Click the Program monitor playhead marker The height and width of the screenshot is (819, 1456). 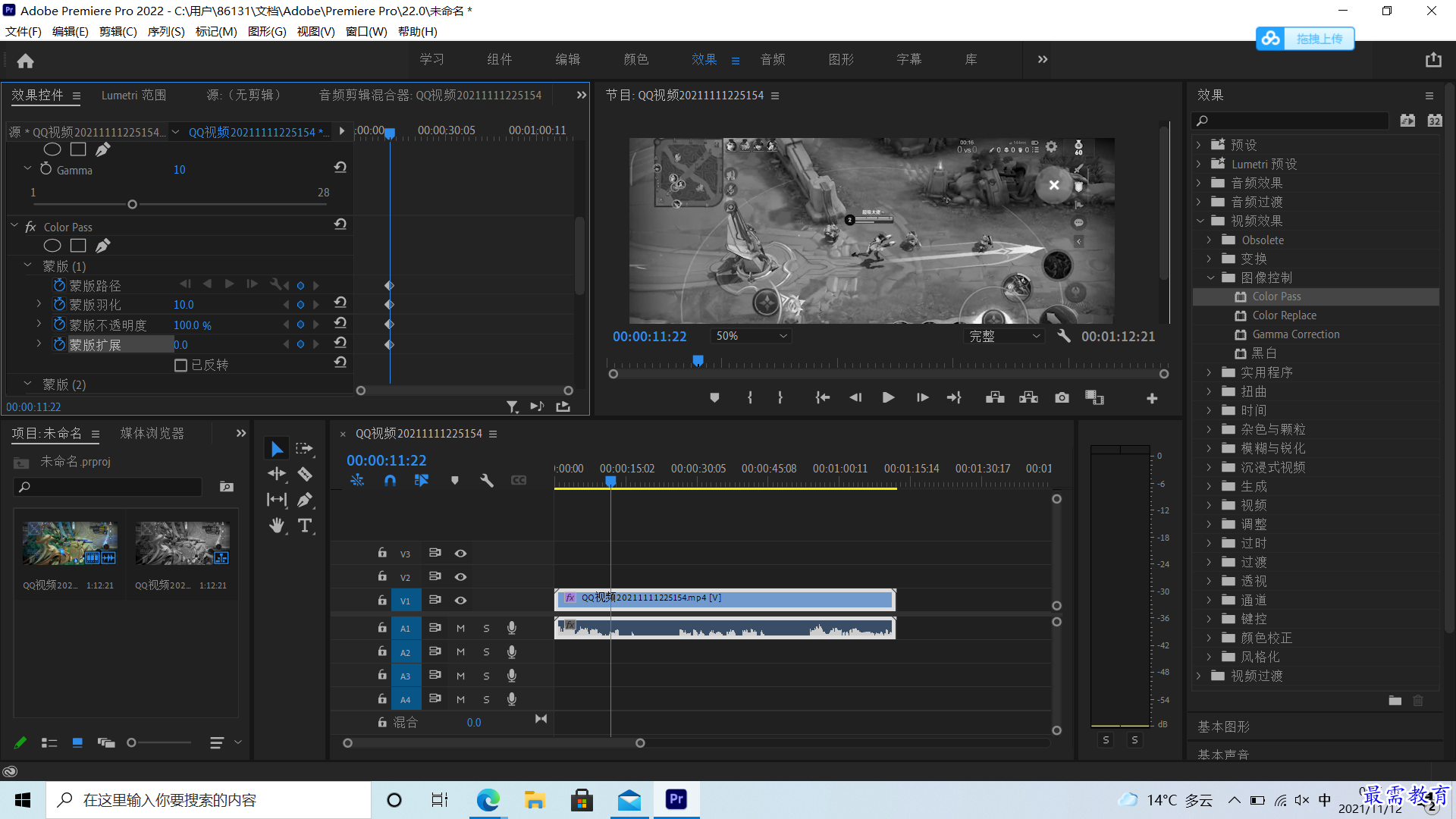click(698, 360)
